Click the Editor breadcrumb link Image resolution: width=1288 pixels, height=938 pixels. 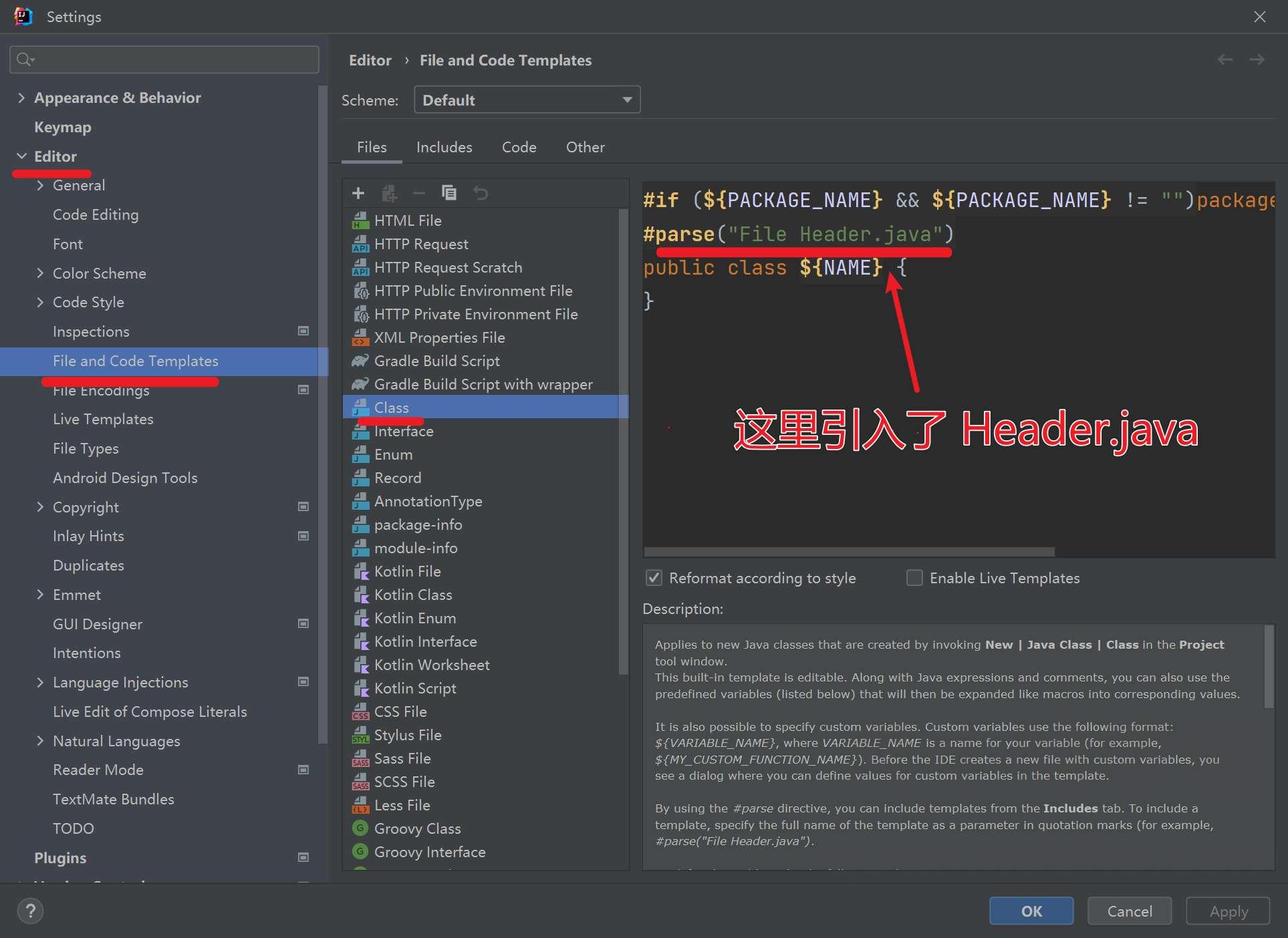coord(370,60)
